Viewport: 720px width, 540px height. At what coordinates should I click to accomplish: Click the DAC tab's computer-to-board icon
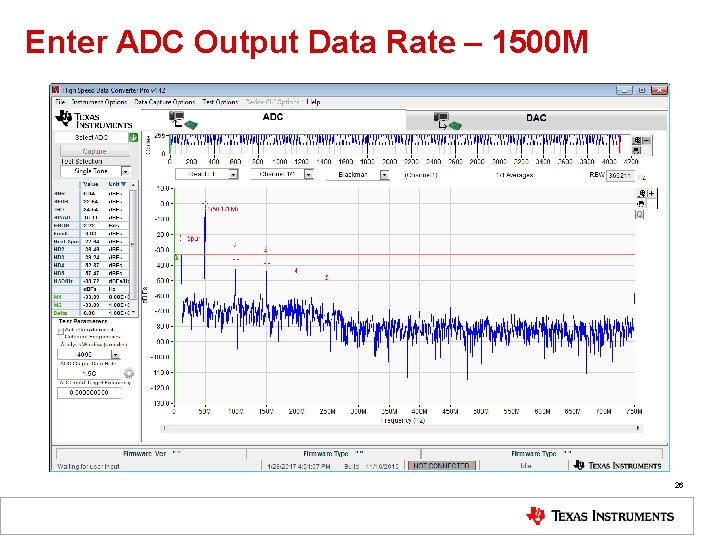pos(448,121)
